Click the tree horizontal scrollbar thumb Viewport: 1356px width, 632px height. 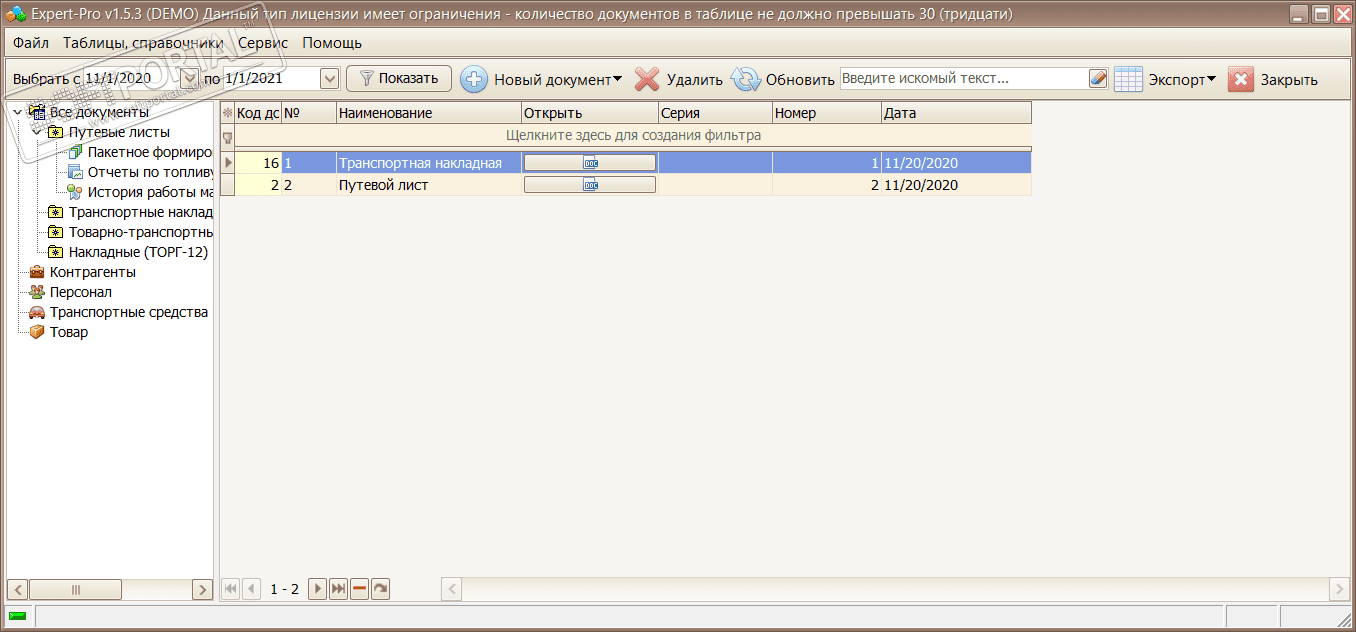pyautogui.click(x=75, y=589)
